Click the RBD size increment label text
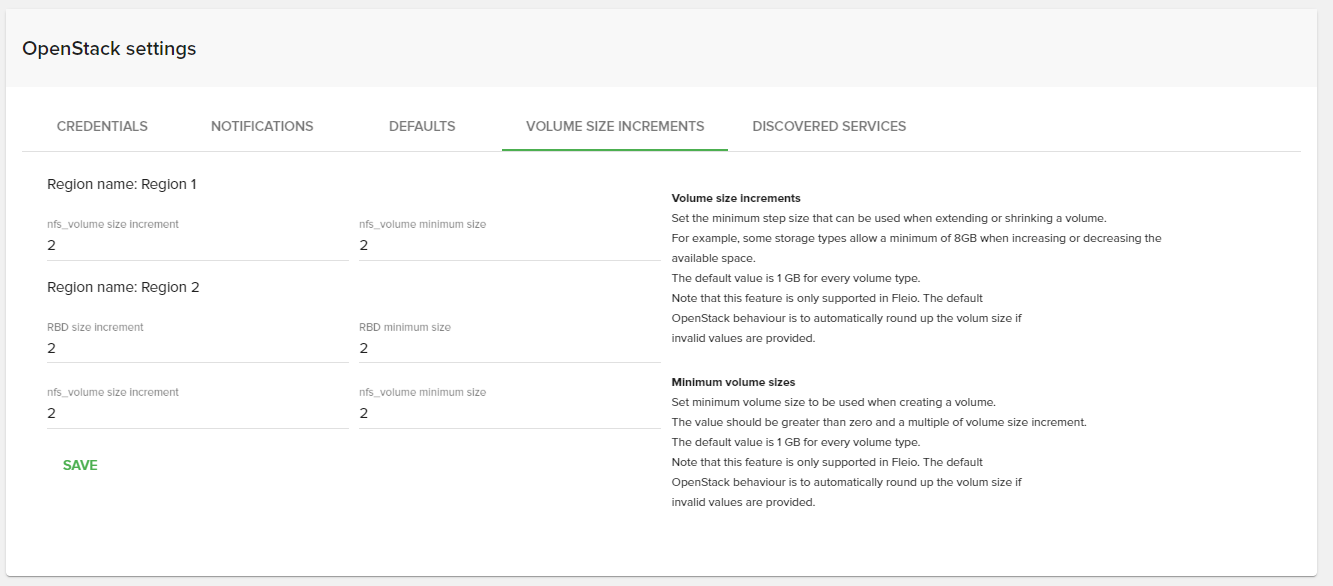The height and width of the screenshot is (586, 1333). 95,327
